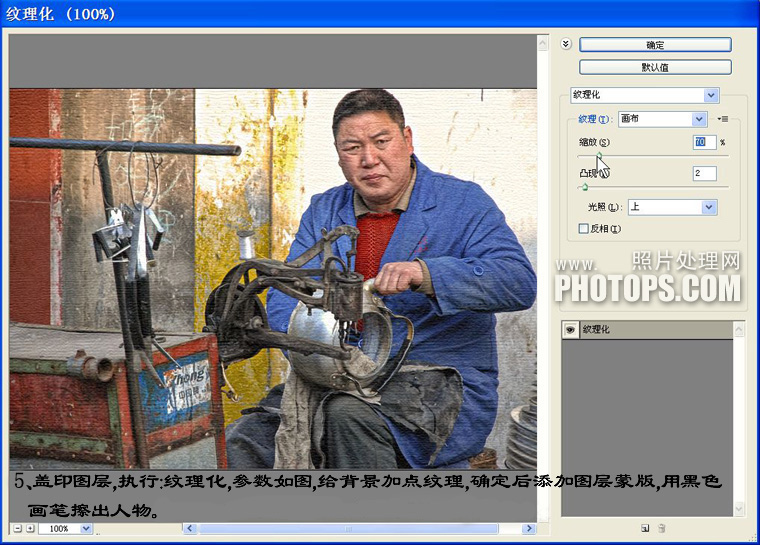Click the 确定 (OK) button
The image size is (760, 545).
click(x=655, y=45)
